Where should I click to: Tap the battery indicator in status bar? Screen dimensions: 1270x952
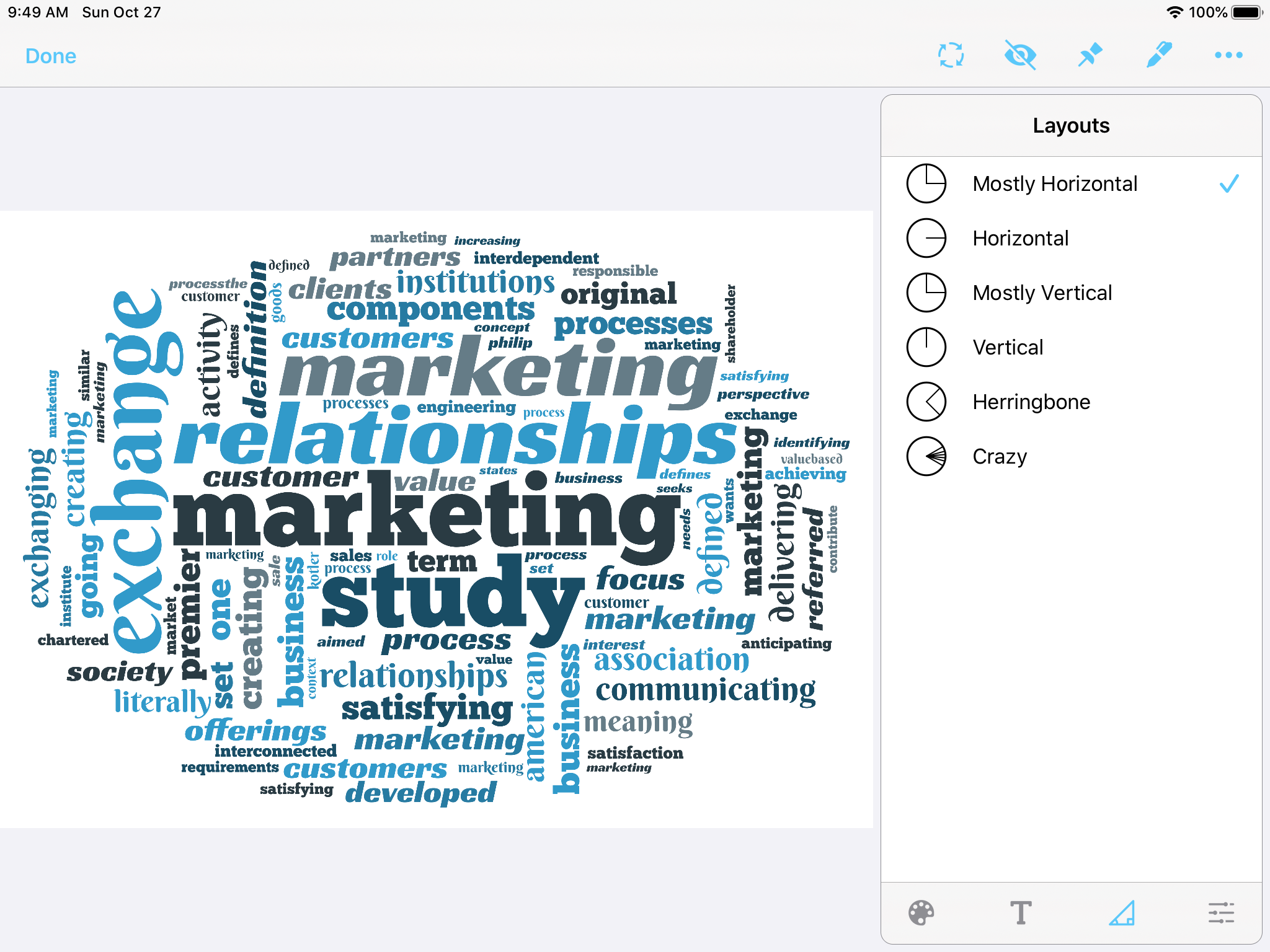(1246, 12)
